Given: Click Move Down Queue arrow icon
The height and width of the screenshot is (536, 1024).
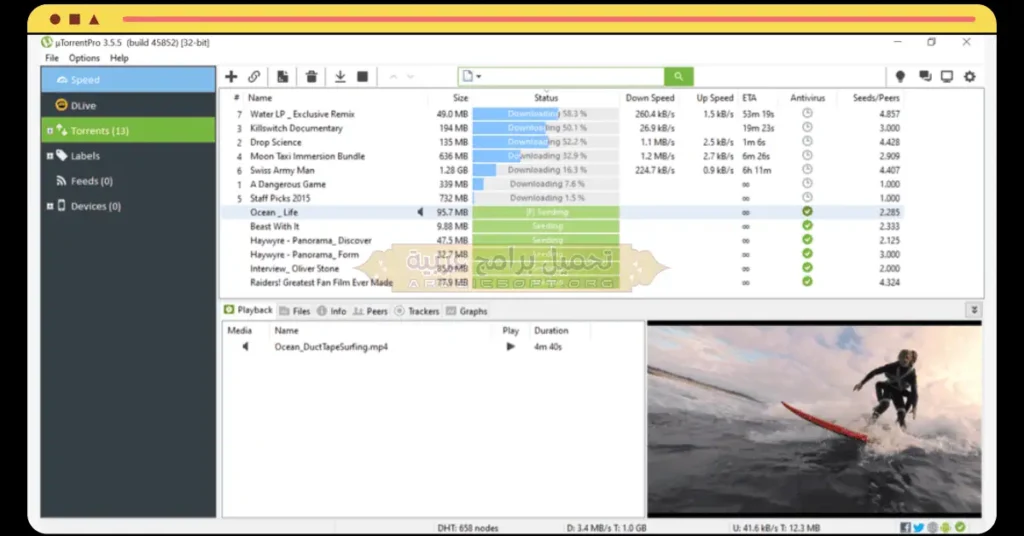Looking at the screenshot, I should tap(410, 76).
